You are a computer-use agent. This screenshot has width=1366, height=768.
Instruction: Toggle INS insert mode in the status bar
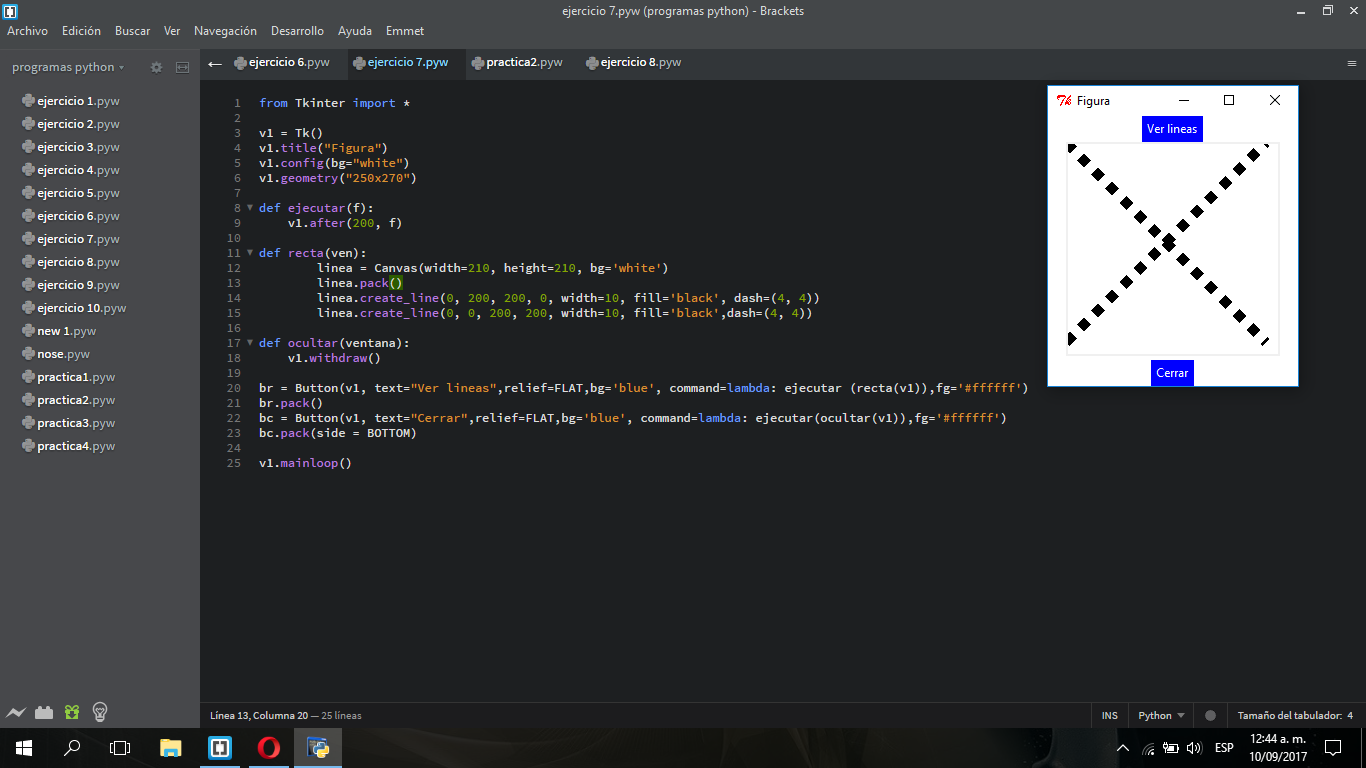point(1109,715)
